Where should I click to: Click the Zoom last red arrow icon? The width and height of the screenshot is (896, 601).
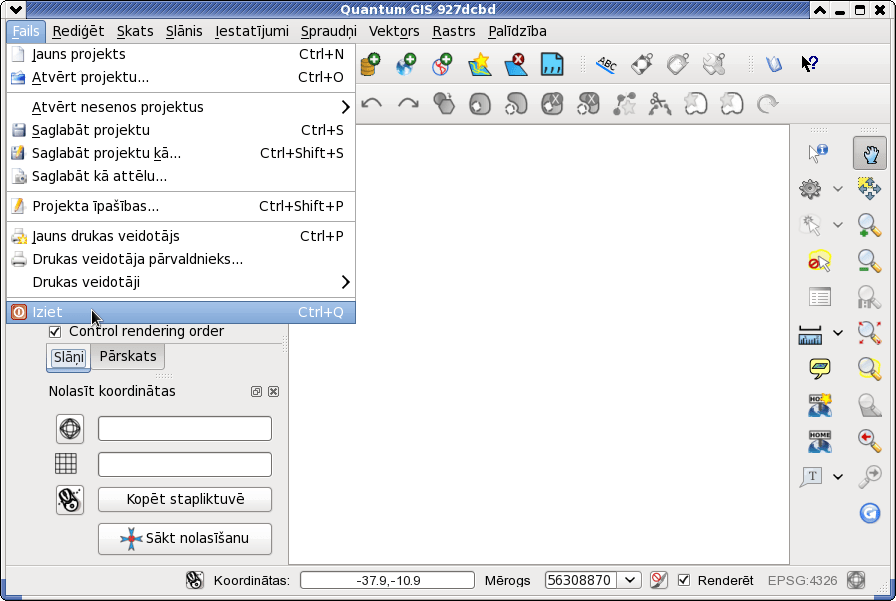[x=869, y=440]
